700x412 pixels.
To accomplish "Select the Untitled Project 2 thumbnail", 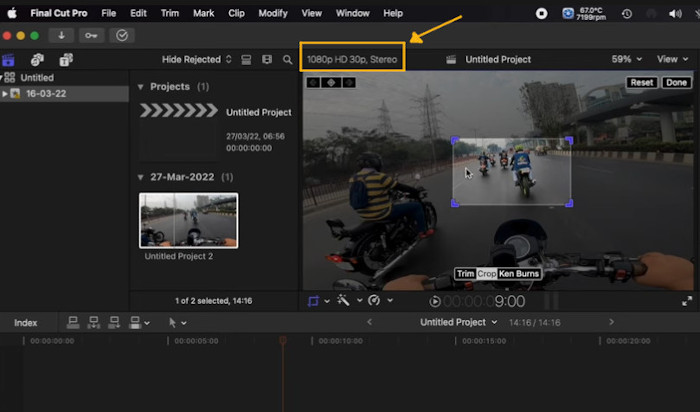I will tap(188, 221).
